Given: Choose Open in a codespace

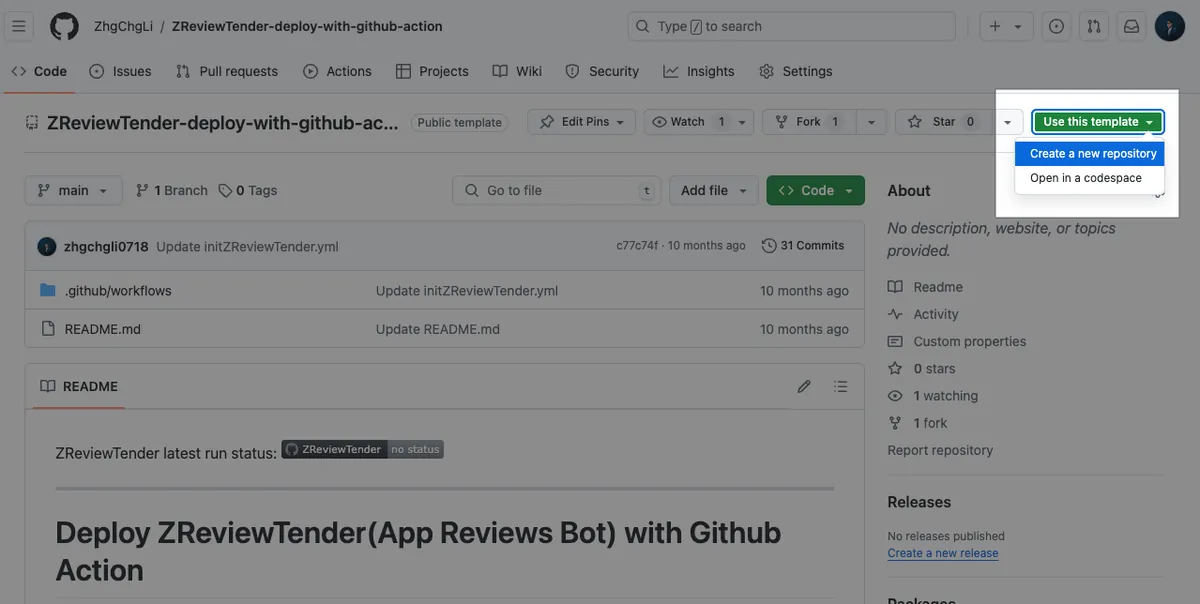Looking at the screenshot, I should click(x=1087, y=177).
